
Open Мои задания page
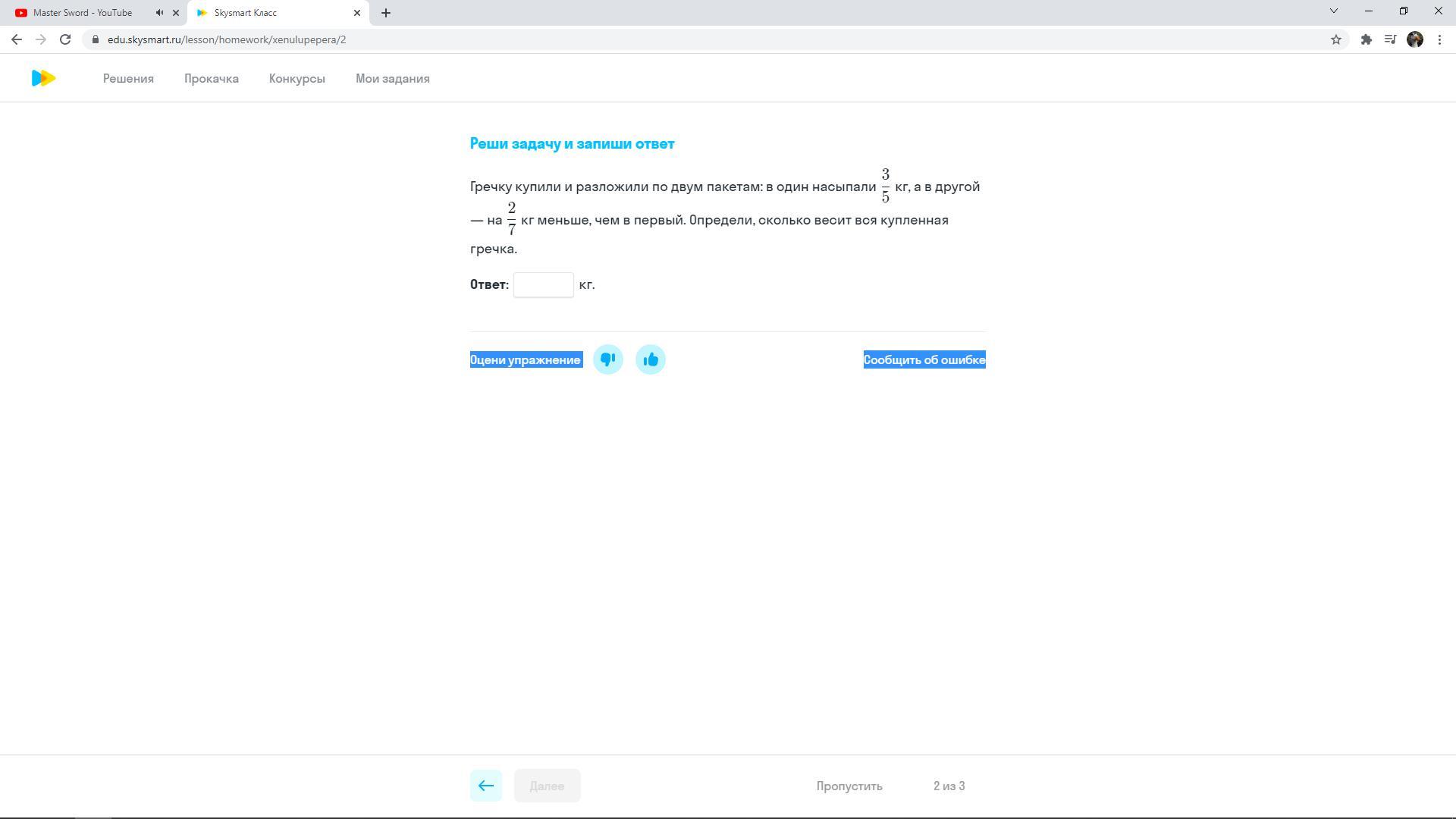click(392, 79)
